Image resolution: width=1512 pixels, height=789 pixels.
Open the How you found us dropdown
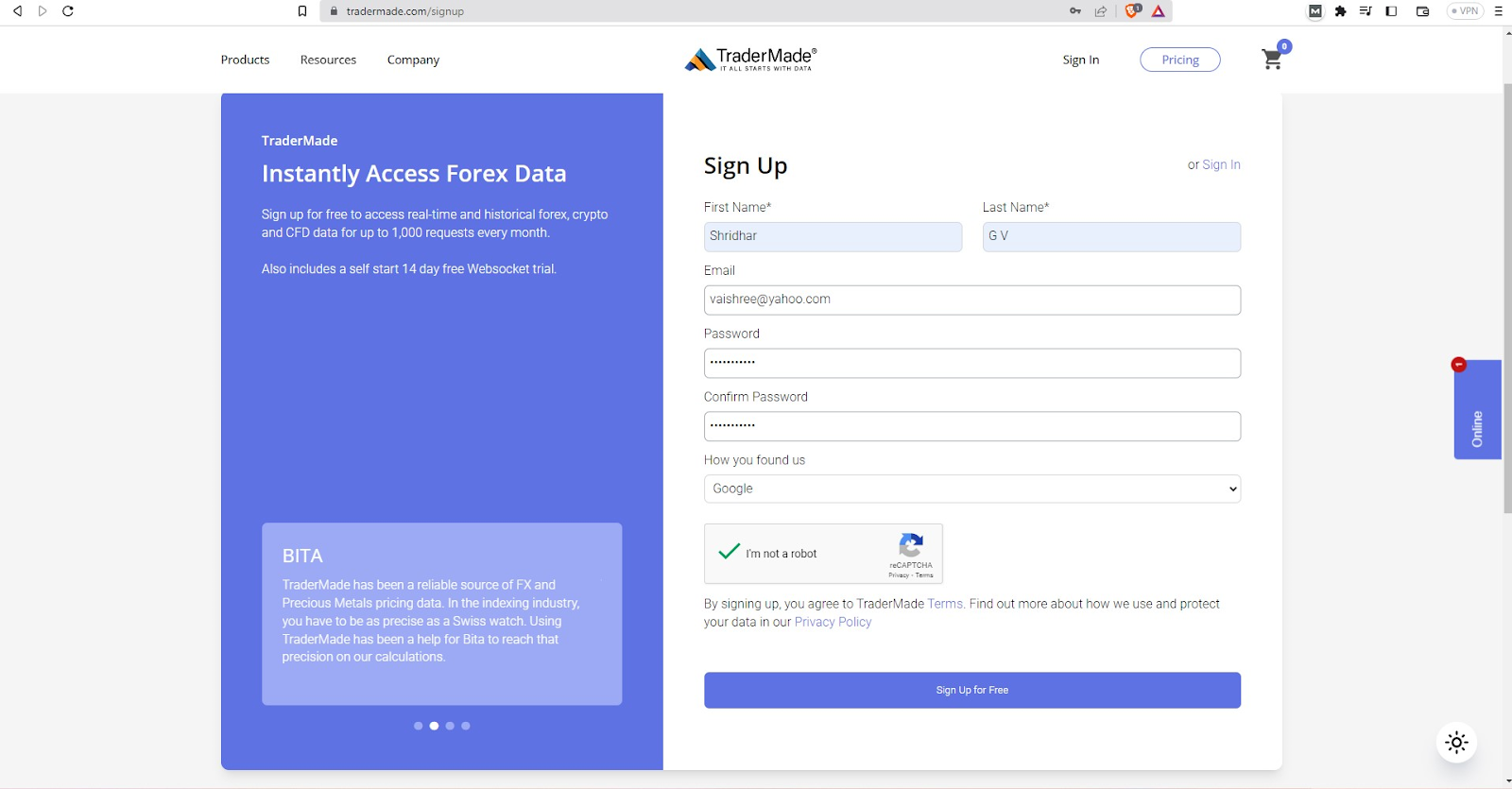[972, 489]
